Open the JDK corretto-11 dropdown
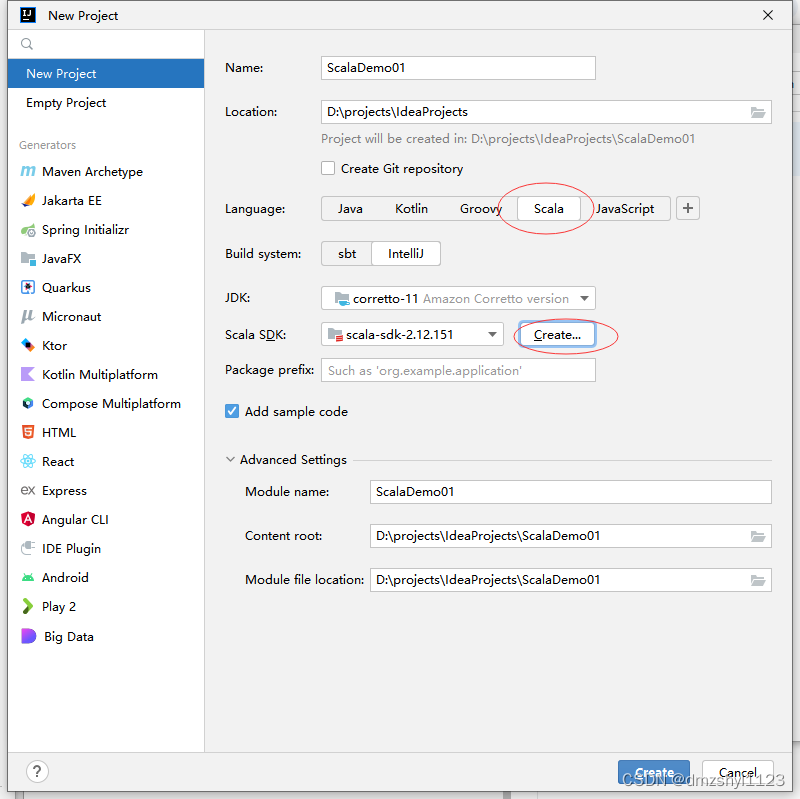Viewport: 800px width, 799px height. (x=458, y=298)
